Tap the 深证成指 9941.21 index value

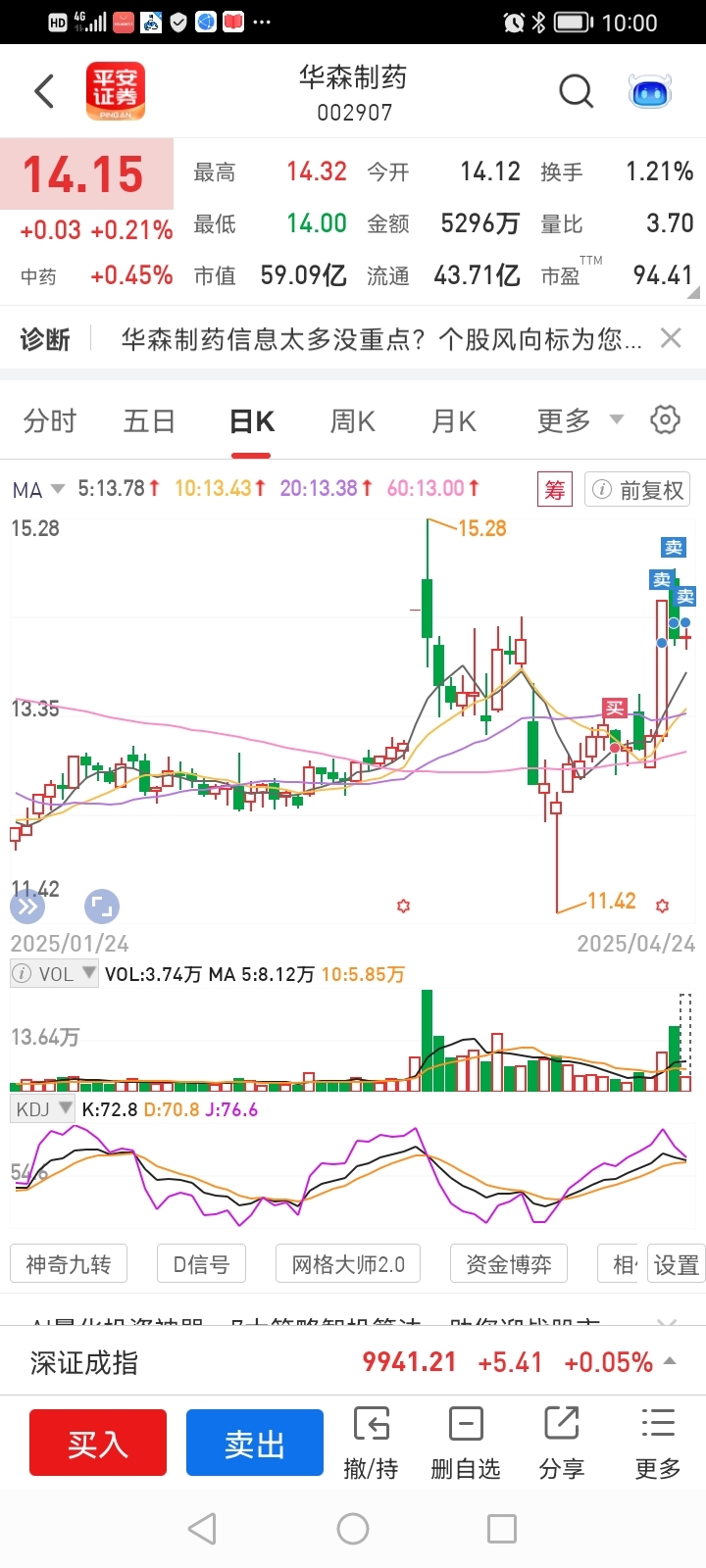coord(410,1361)
